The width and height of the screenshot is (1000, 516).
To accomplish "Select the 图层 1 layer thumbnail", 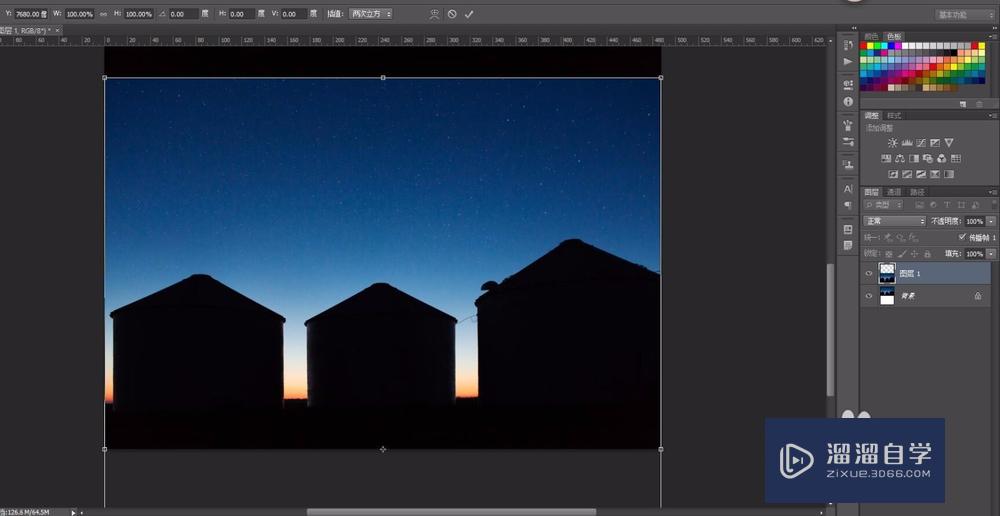I will (x=887, y=273).
